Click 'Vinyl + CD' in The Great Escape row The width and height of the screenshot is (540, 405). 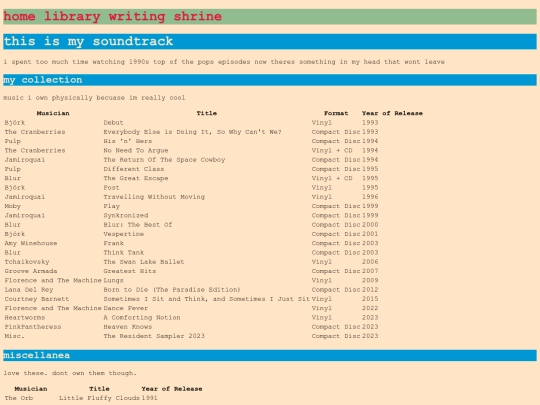point(332,178)
